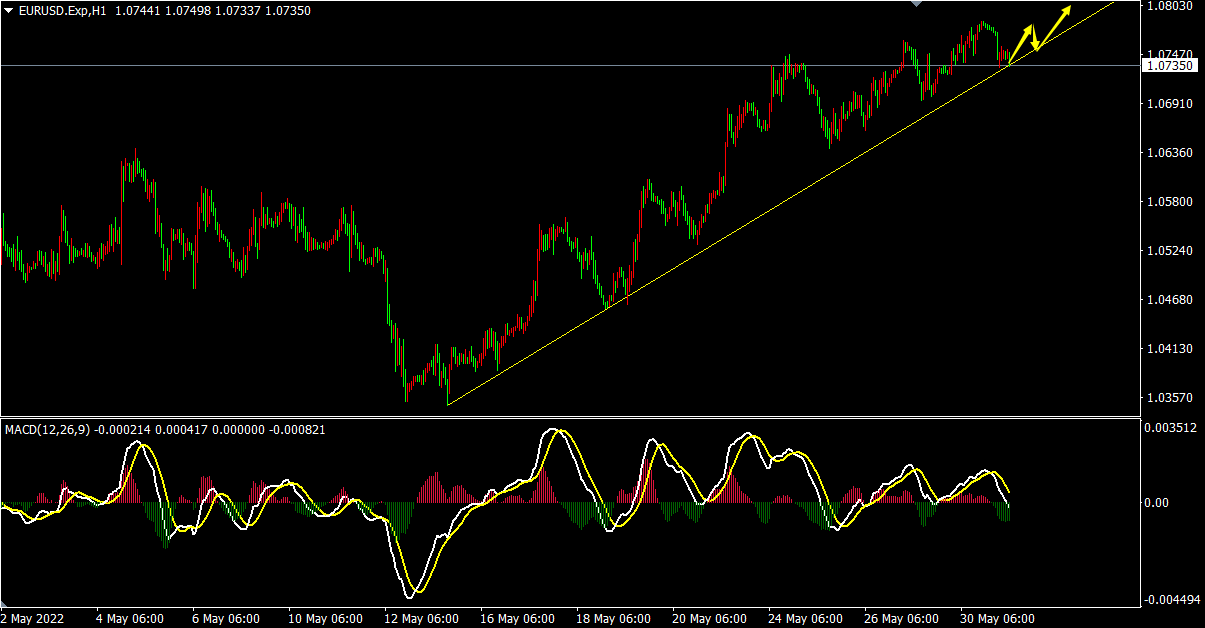Click the 0.003512 value on MACD scale
Viewport: 1205px width, 628px height.
point(1172,426)
